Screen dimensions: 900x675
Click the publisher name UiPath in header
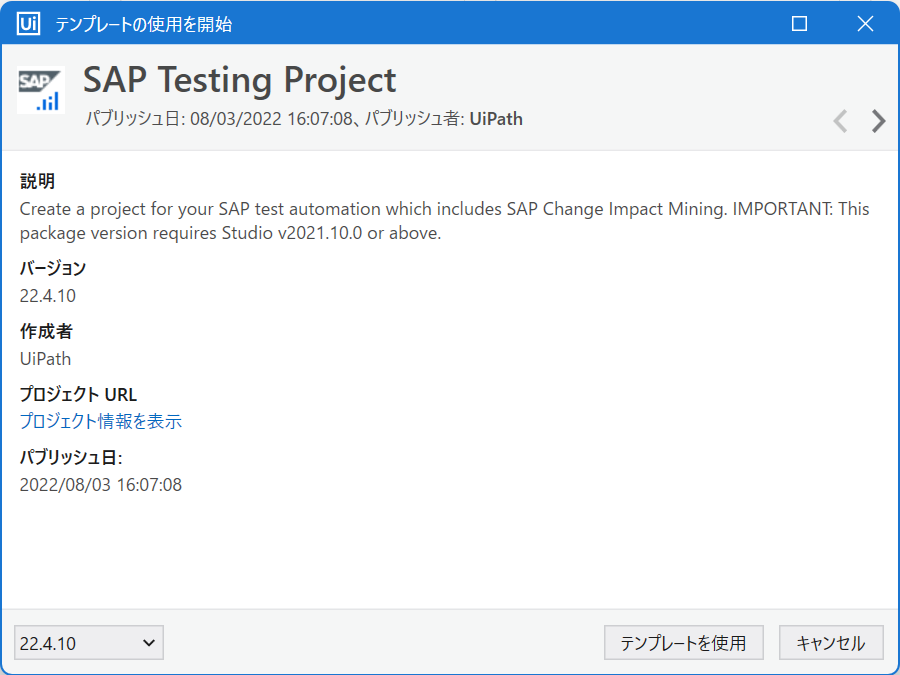click(496, 119)
